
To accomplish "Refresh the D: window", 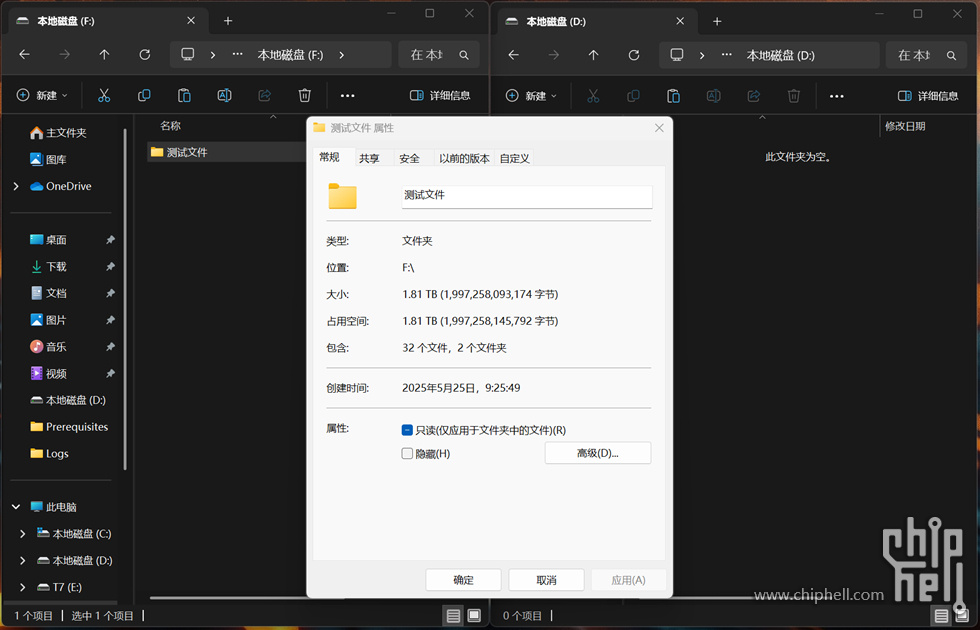I will coord(634,55).
